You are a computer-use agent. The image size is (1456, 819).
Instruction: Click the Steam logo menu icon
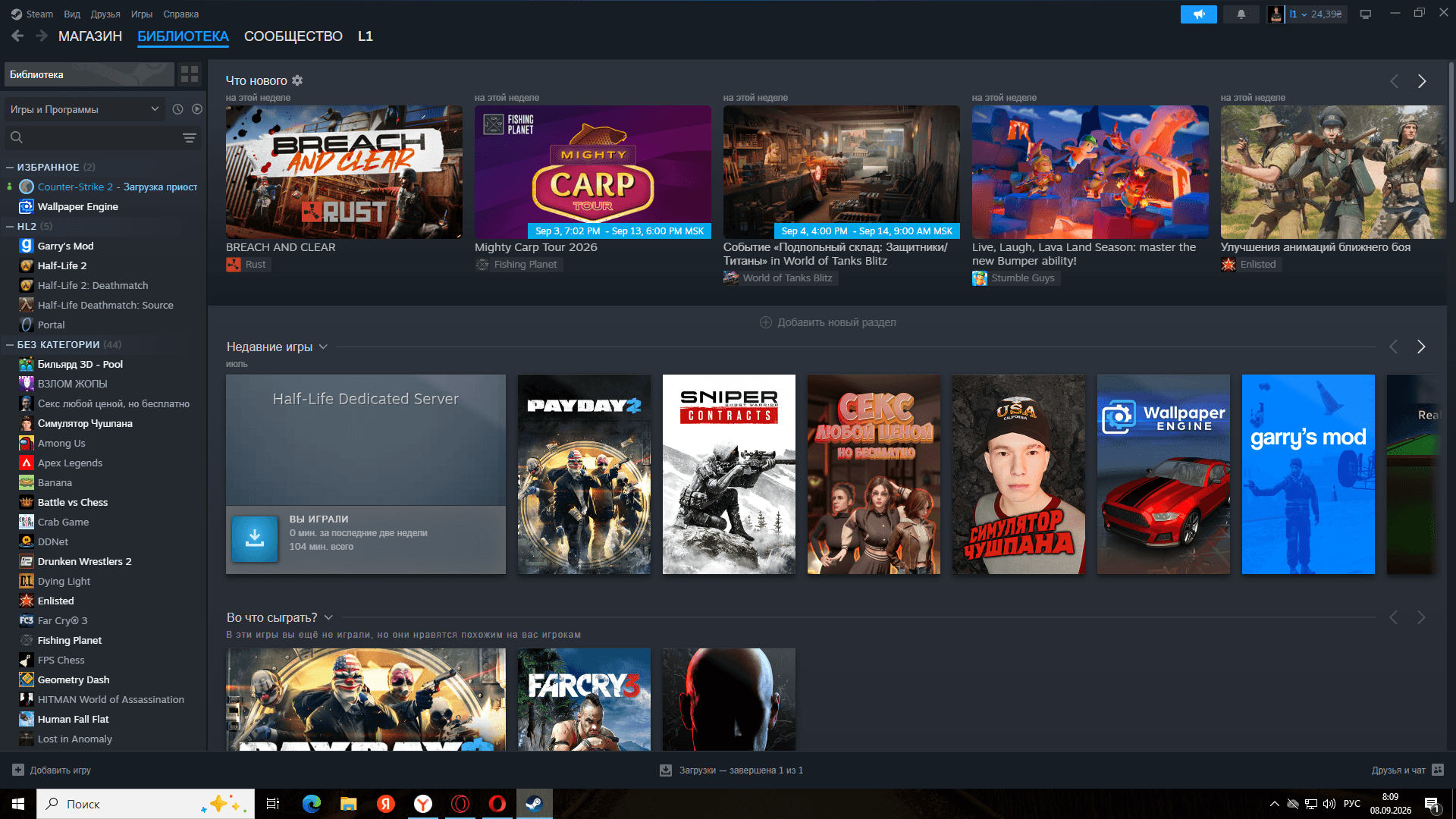tap(17, 14)
